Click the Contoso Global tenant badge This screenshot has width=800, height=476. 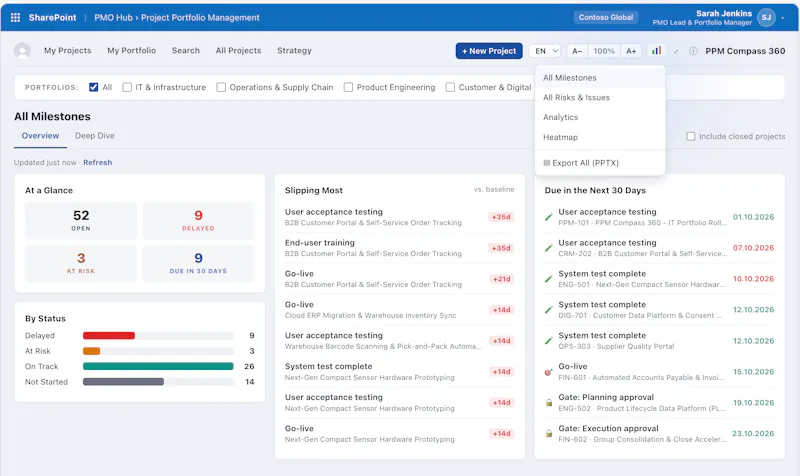(x=606, y=17)
